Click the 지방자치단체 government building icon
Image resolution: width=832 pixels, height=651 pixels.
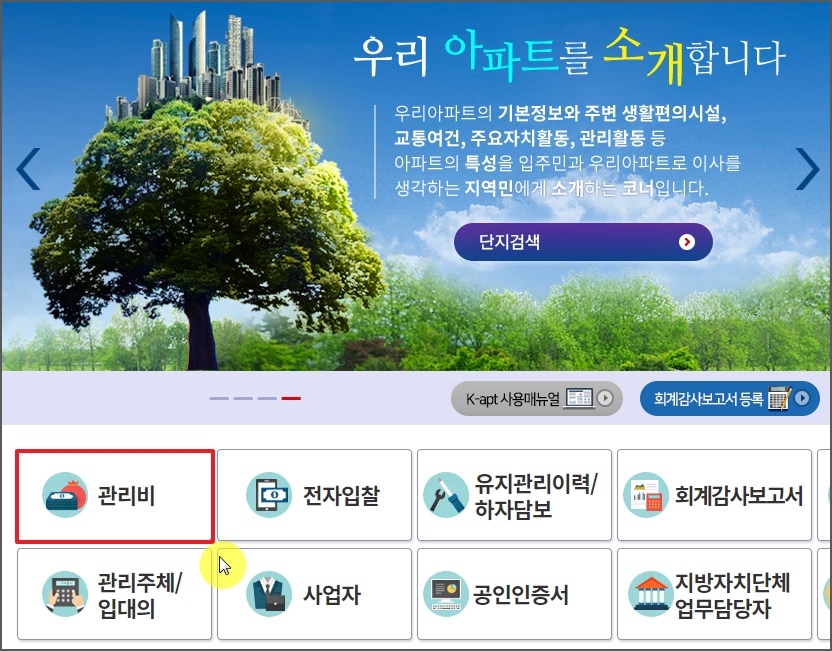coord(651,594)
